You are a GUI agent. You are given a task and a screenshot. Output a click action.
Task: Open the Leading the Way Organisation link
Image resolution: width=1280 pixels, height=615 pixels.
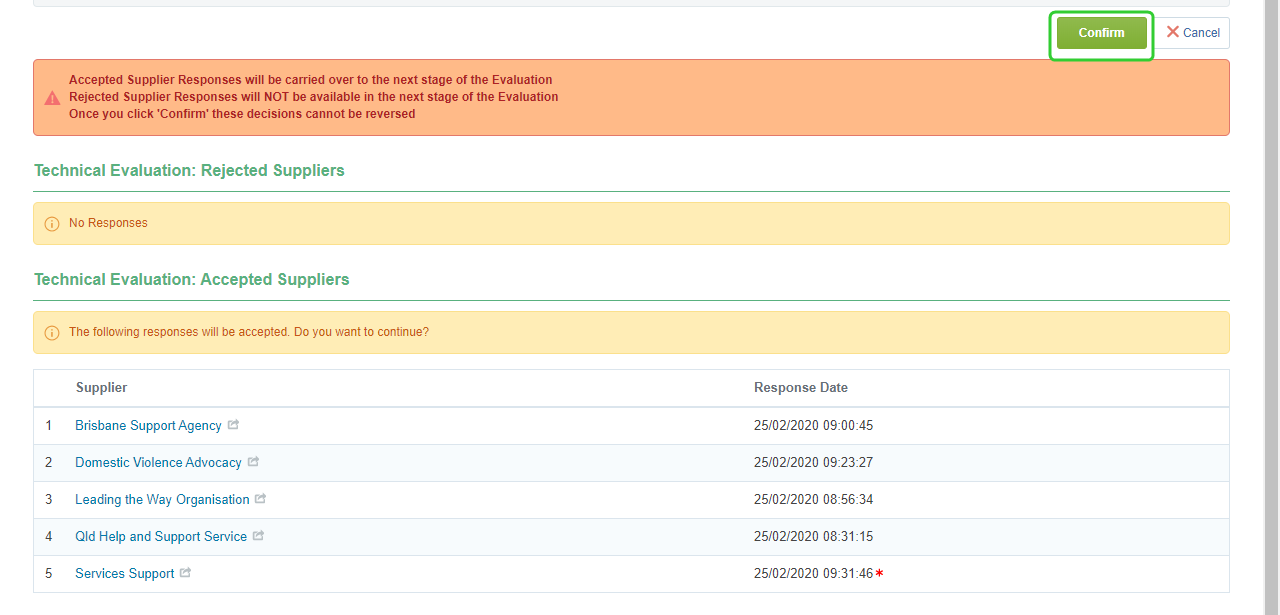pos(162,500)
